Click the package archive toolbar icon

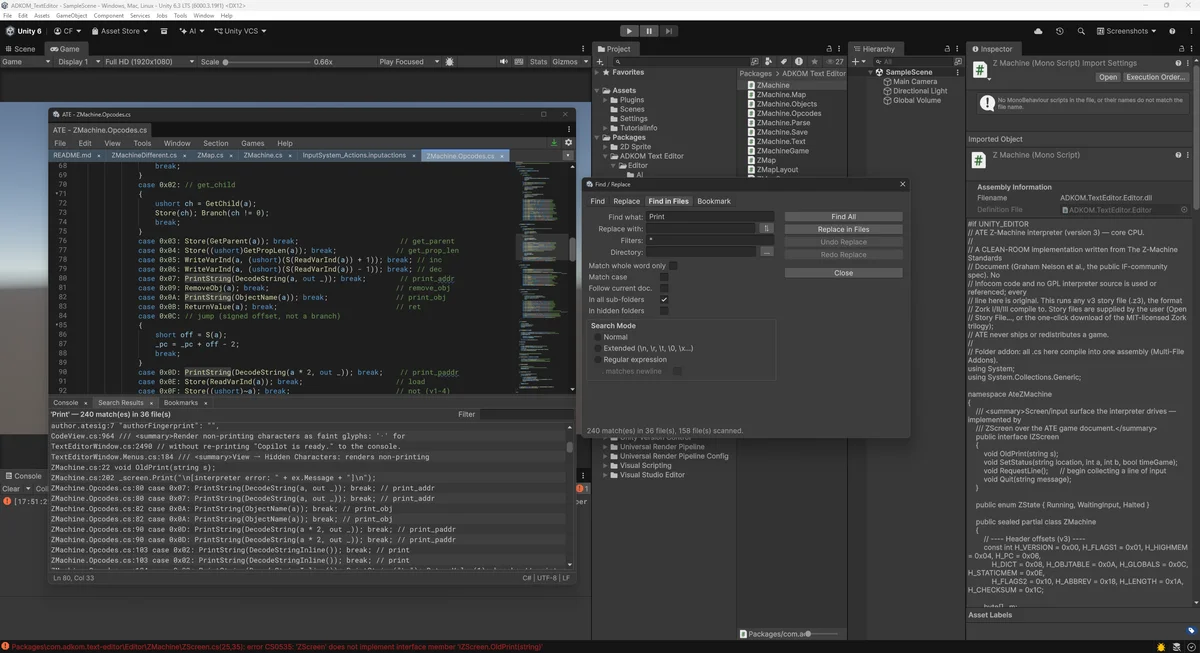[163, 31]
